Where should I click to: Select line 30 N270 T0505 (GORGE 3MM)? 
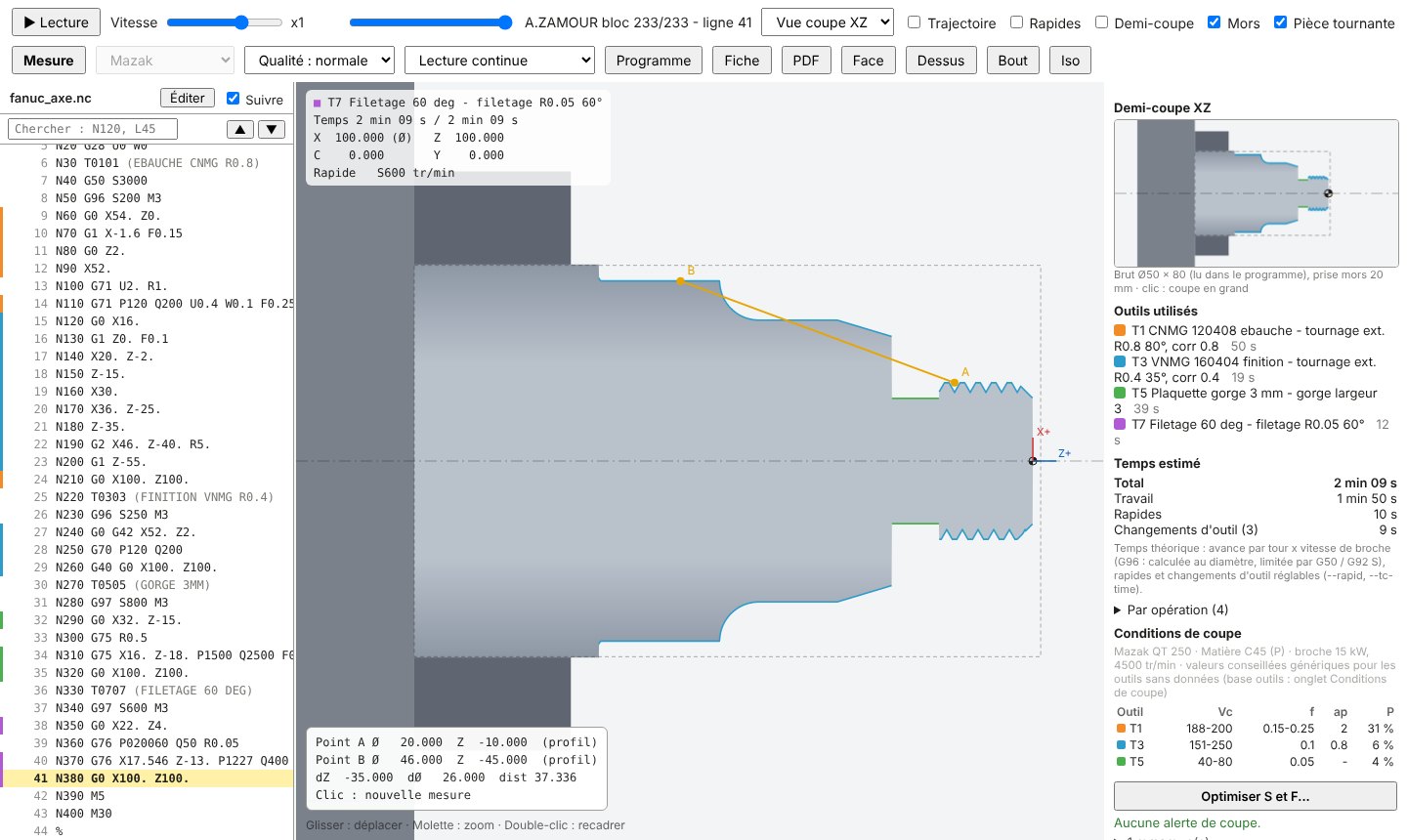(147, 585)
